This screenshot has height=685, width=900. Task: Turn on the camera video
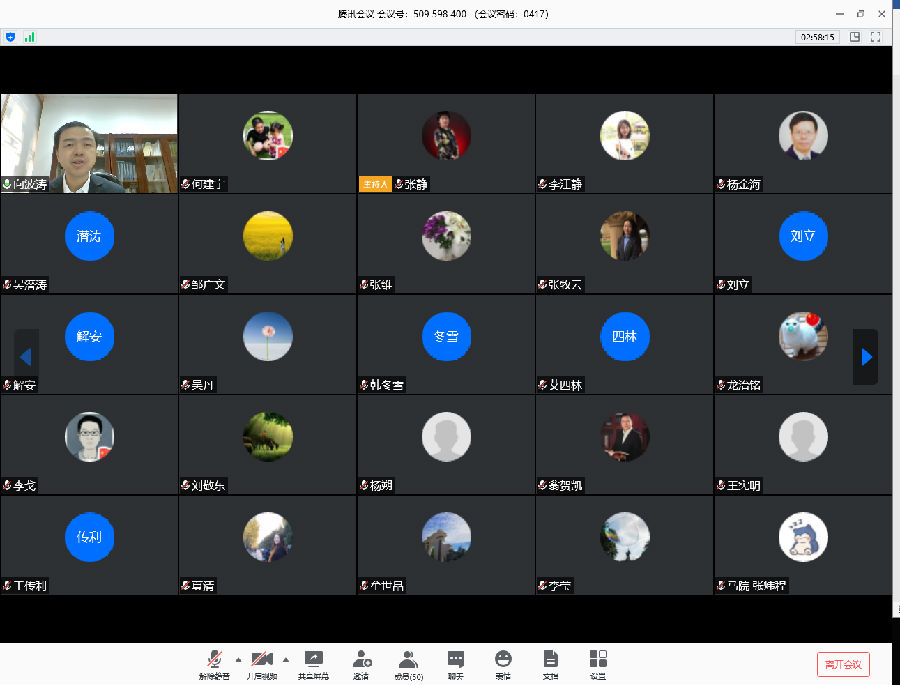tap(262, 662)
